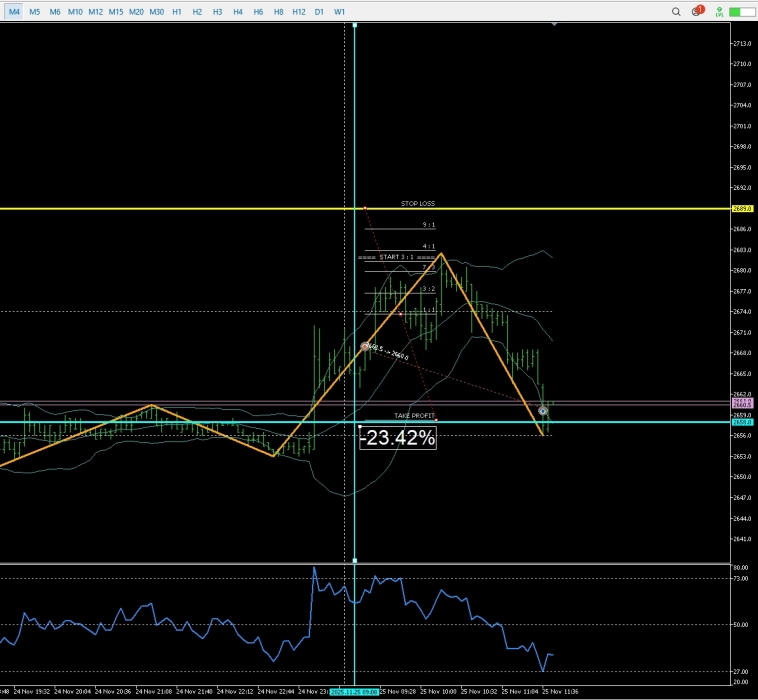Select the D1 daily timeframe
758x700 pixels.
(x=319, y=11)
